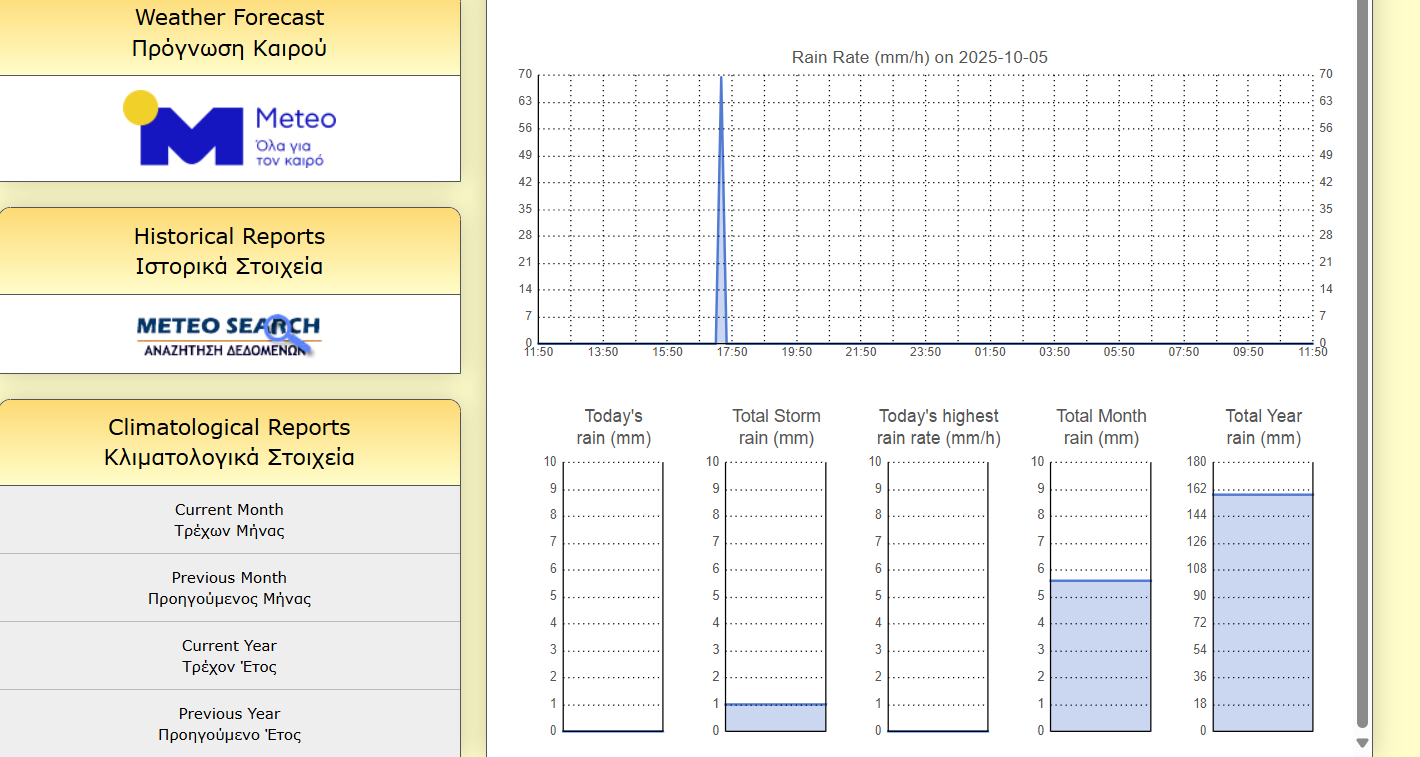Click the Total Year rain bar

click(x=1263, y=612)
